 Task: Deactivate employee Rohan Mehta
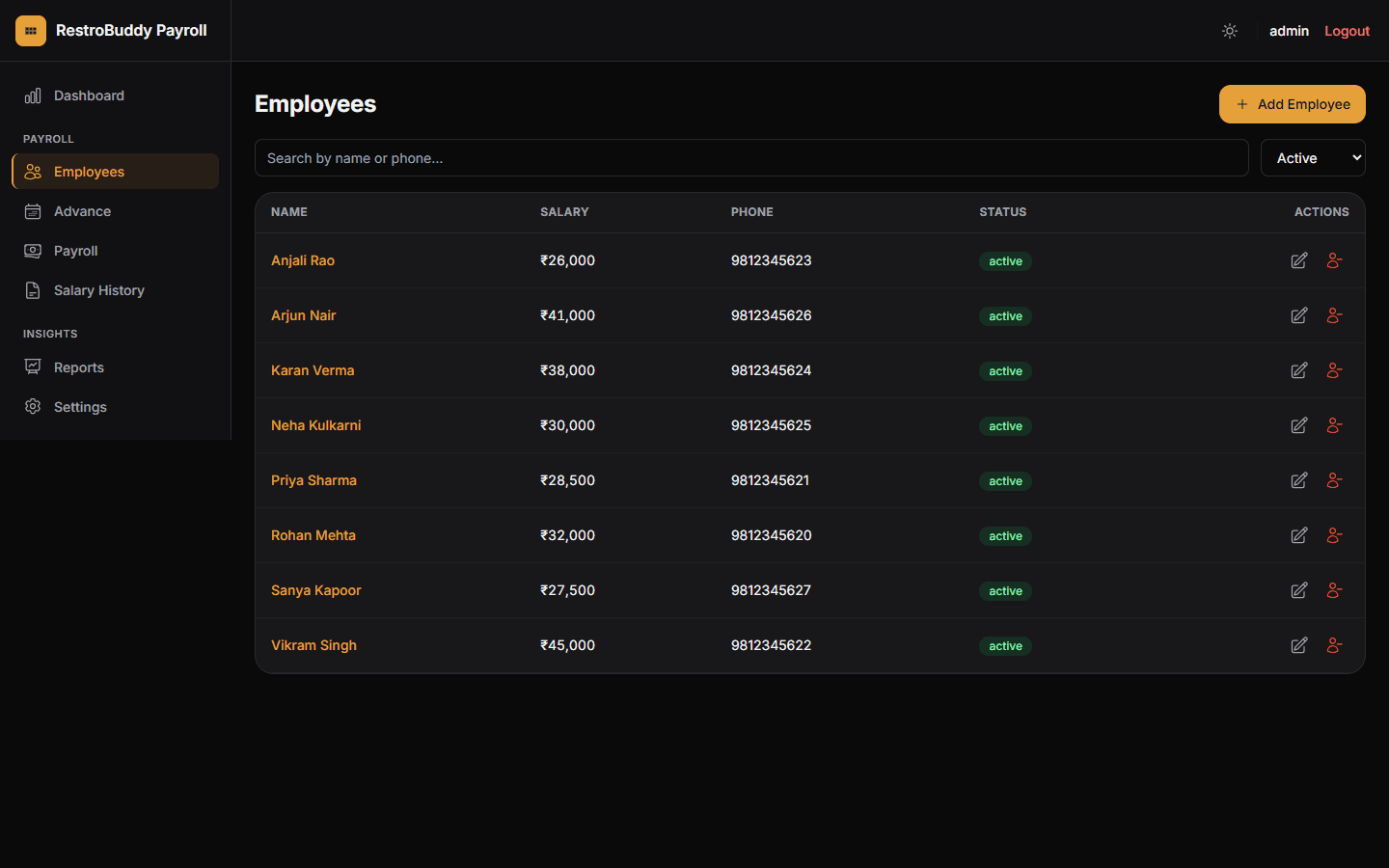pyautogui.click(x=1335, y=535)
